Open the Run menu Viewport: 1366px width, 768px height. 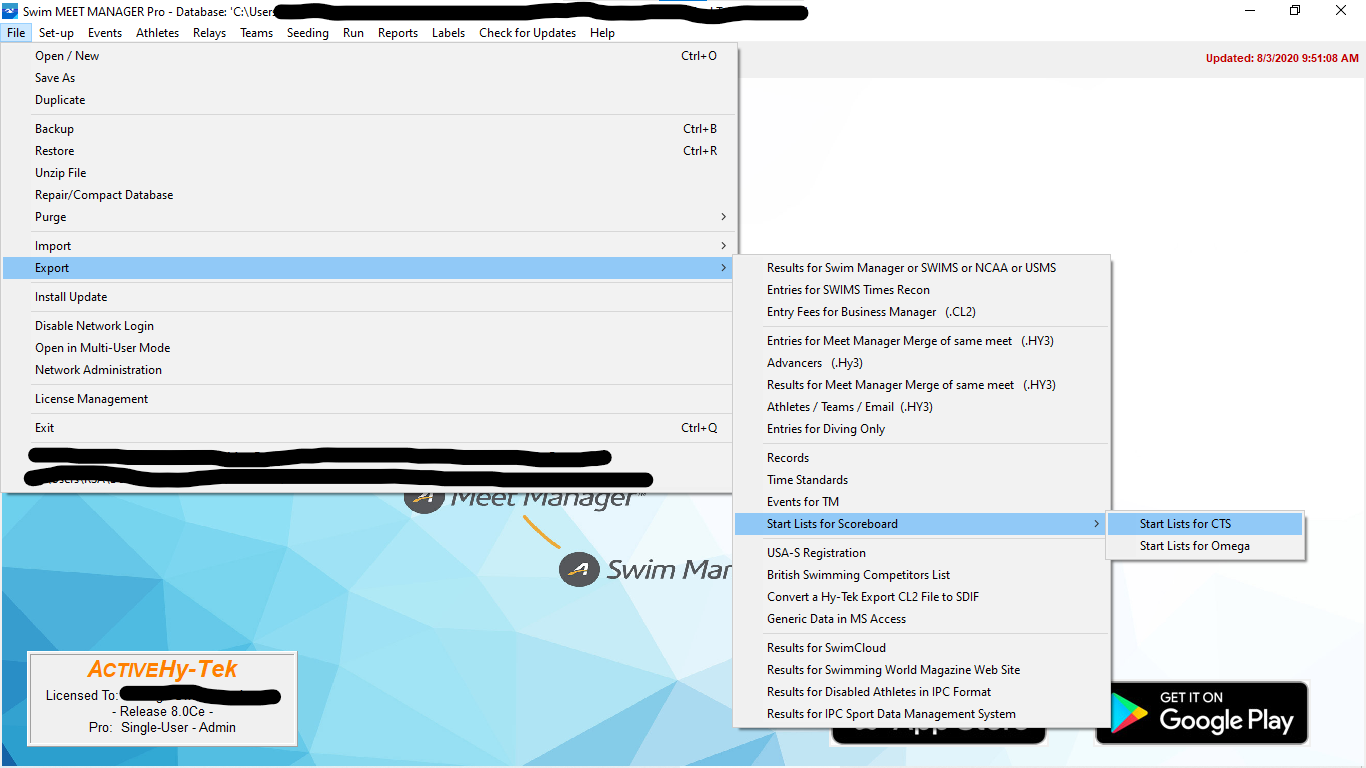coord(353,33)
